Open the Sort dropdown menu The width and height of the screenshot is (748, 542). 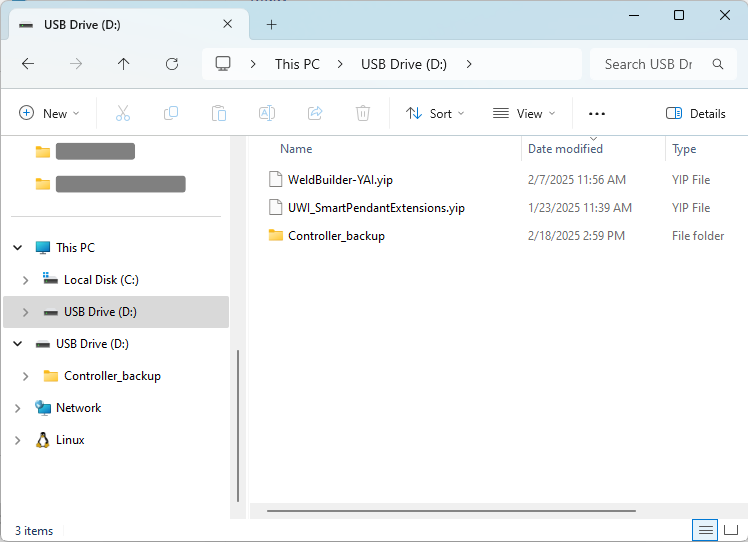(435, 114)
